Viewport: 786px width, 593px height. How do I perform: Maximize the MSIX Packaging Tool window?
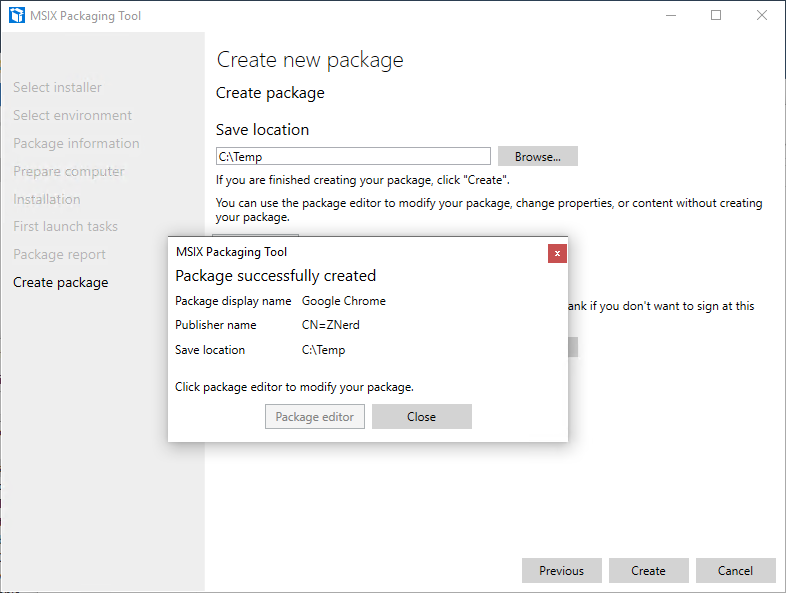716,16
